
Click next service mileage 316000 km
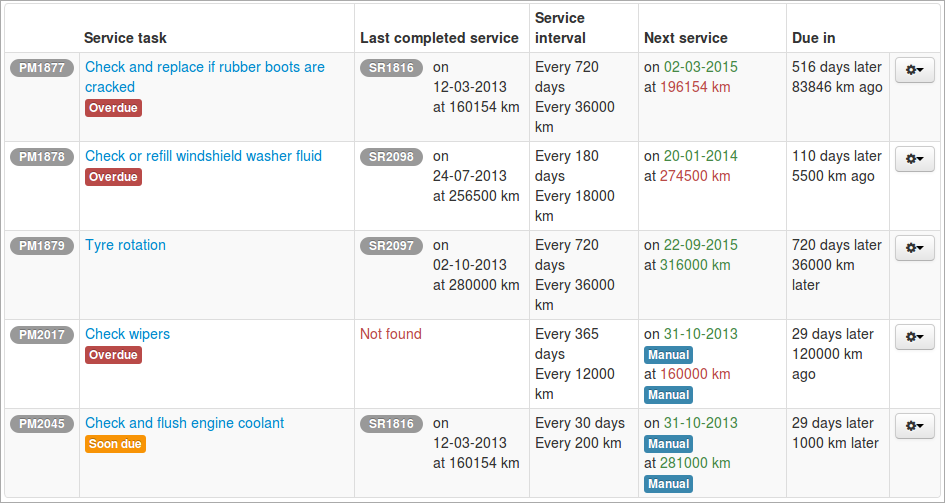(x=695, y=265)
